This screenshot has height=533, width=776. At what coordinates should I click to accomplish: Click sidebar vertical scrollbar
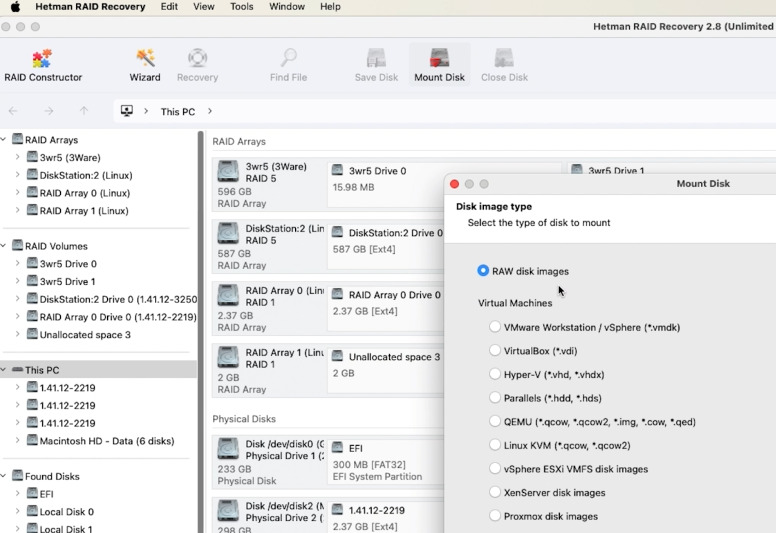[200, 332]
